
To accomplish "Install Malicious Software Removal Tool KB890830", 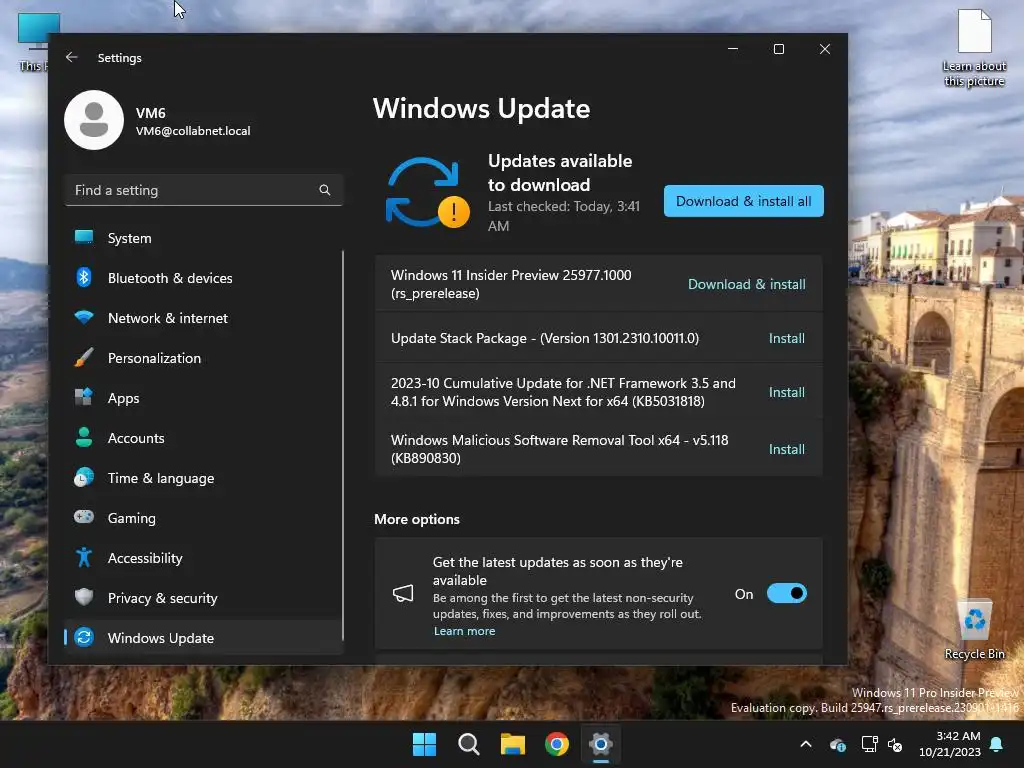I will tap(786, 449).
